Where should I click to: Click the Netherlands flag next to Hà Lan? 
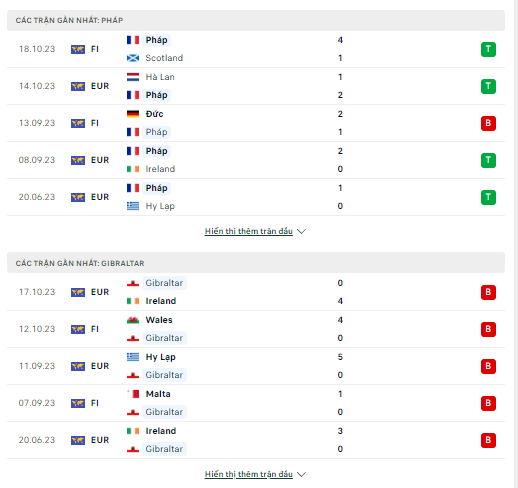133,77
